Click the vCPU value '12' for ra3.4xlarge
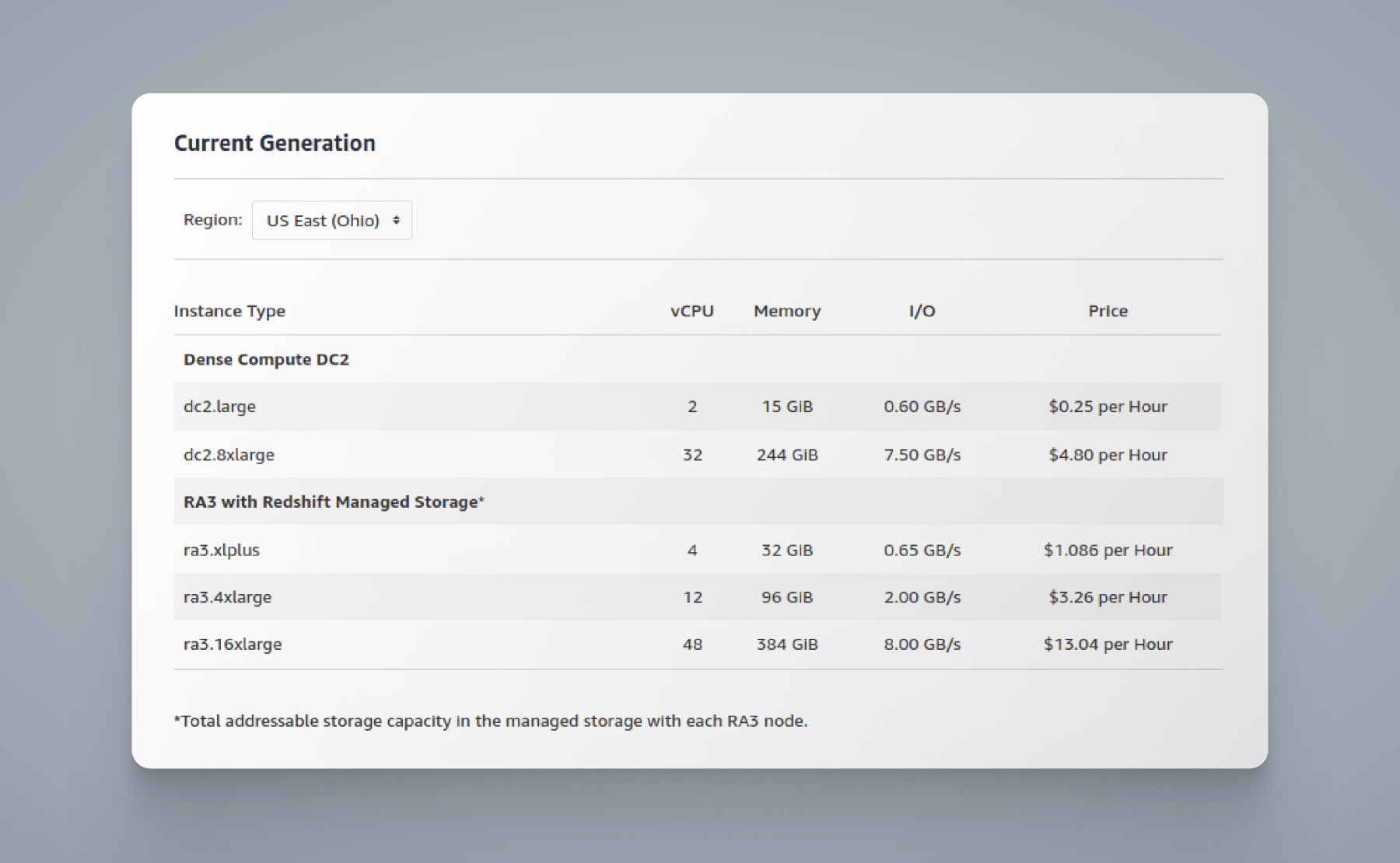The width and height of the screenshot is (1400, 863). click(x=692, y=597)
